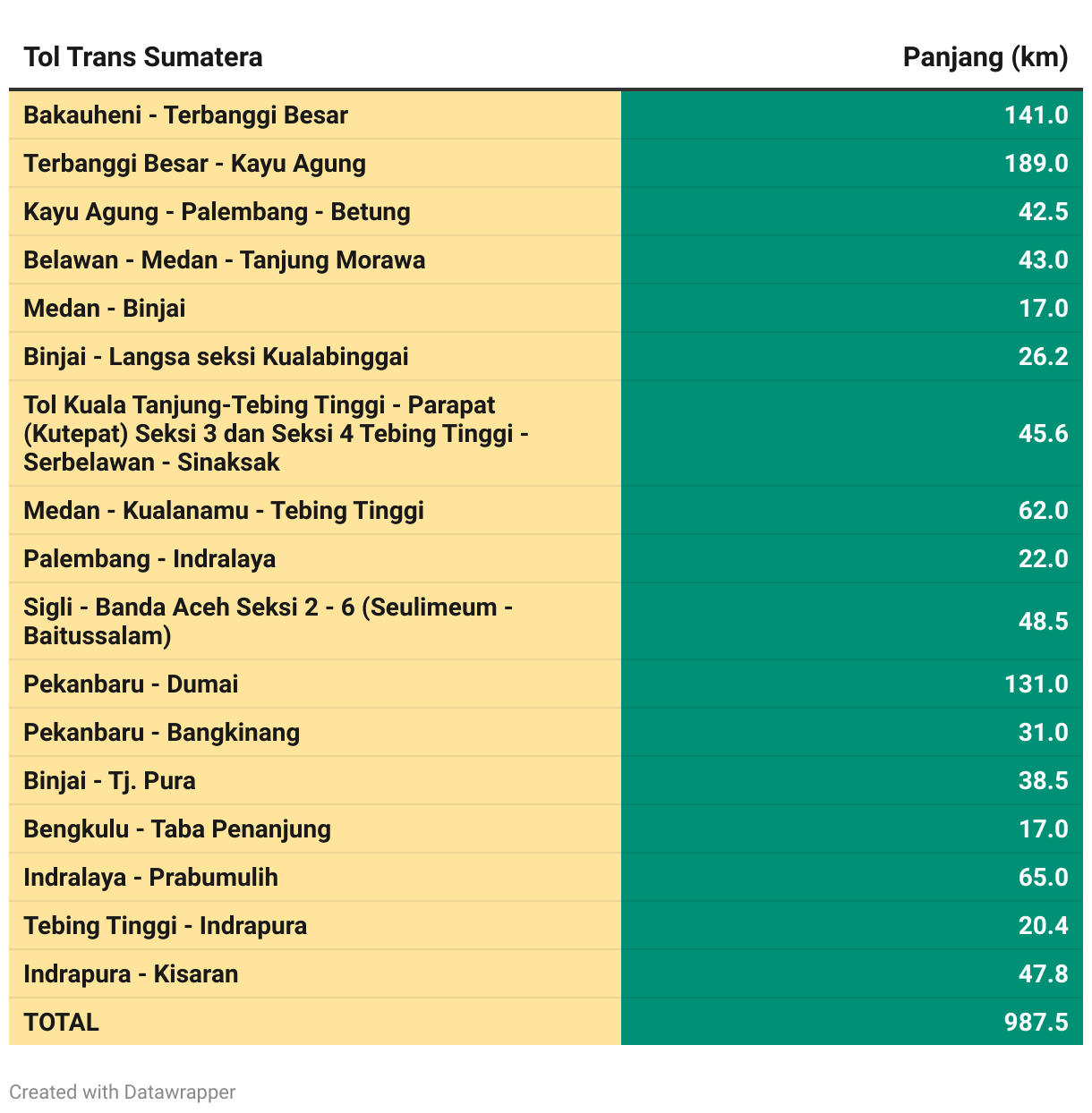Select the Pekanbaru - Bangkinang row
The width and height of the screenshot is (1092, 1113).
546,732
